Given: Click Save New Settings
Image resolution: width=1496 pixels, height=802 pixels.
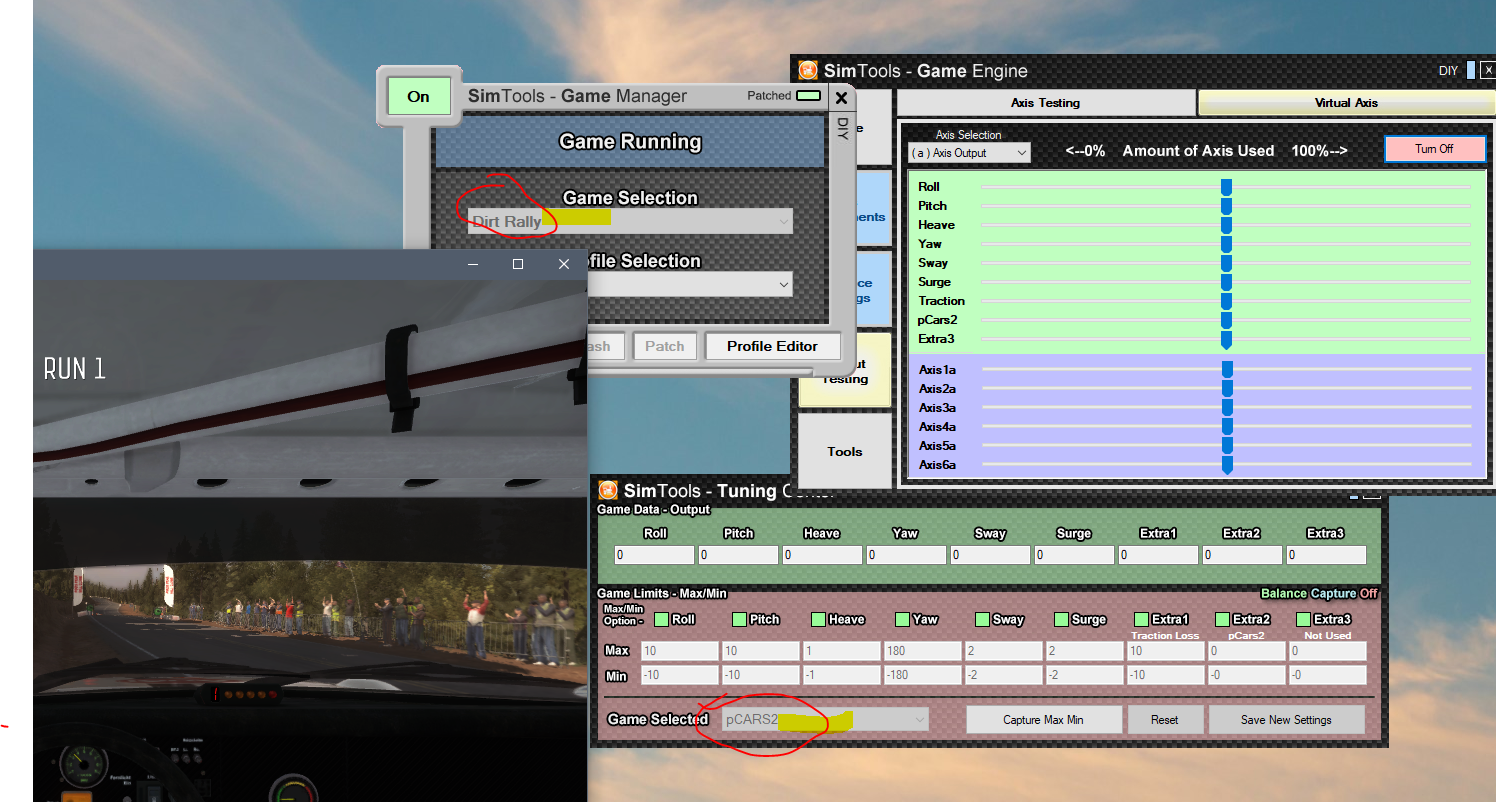Looking at the screenshot, I should [x=1286, y=720].
